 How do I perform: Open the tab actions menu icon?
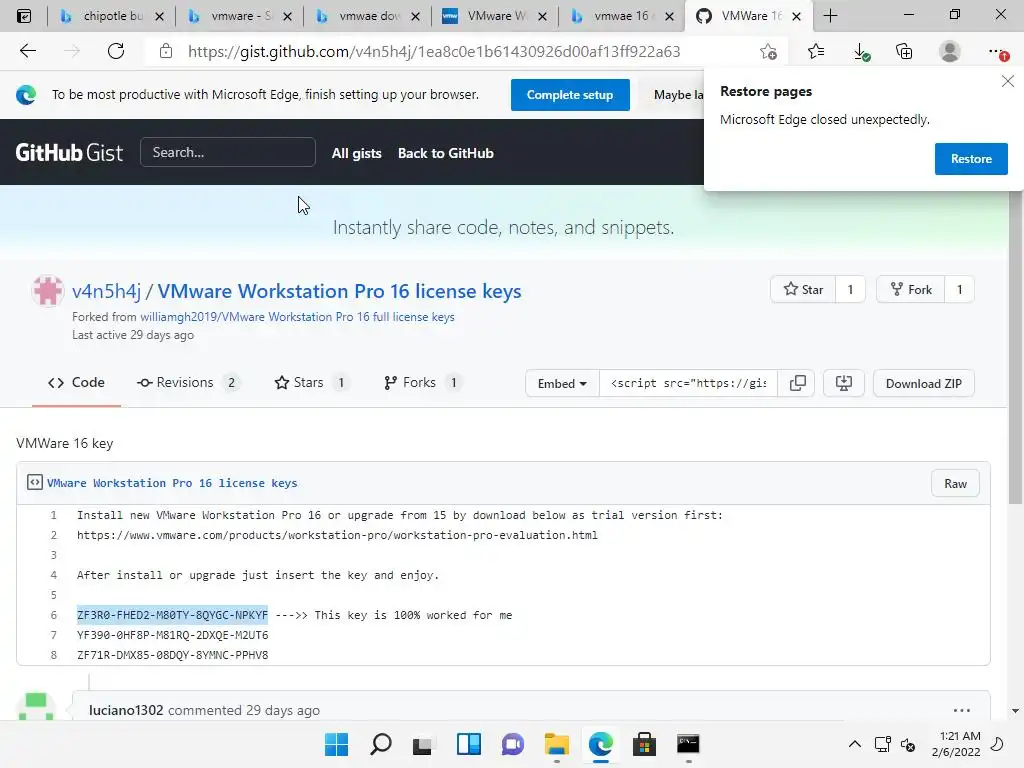coord(24,16)
